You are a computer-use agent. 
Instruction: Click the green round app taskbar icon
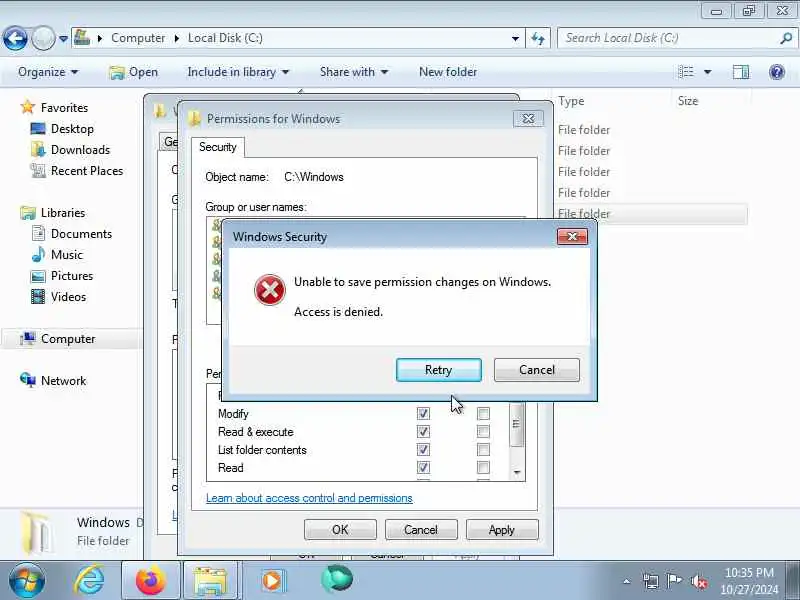(x=337, y=579)
